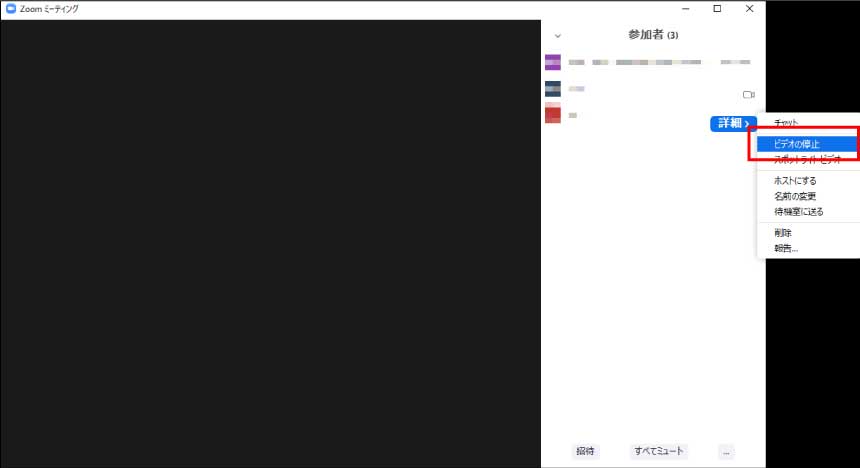Collapse participants panel with top-left chevron

pyautogui.click(x=557, y=36)
